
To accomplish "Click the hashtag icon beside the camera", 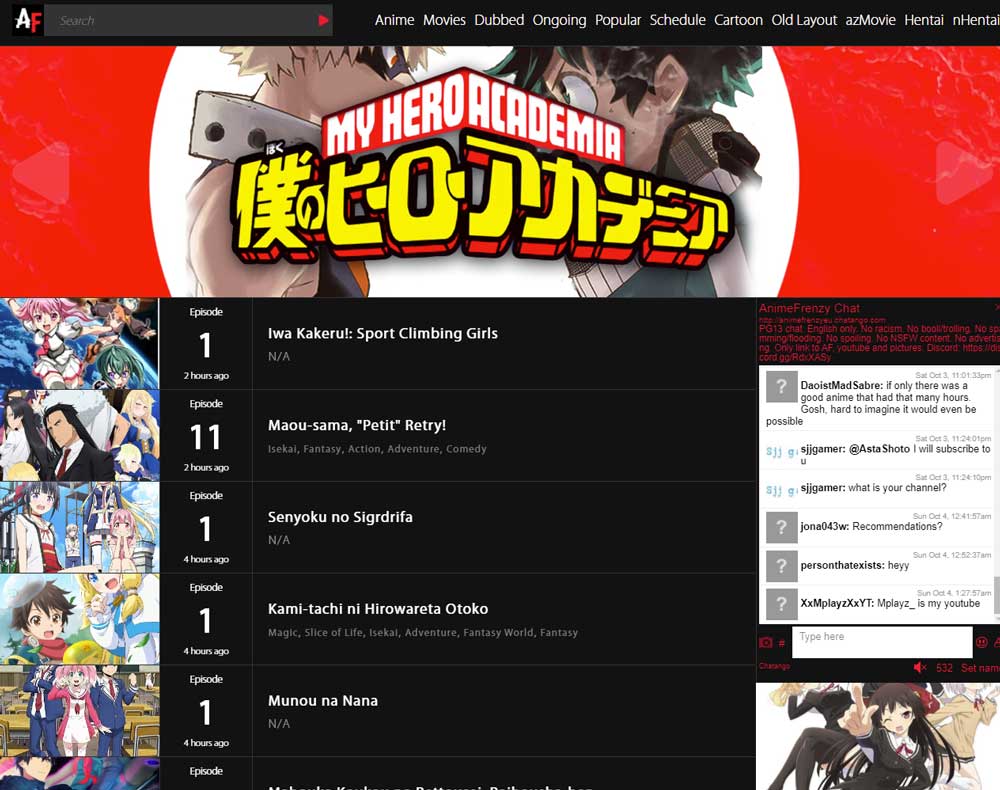I will [x=781, y=643].
